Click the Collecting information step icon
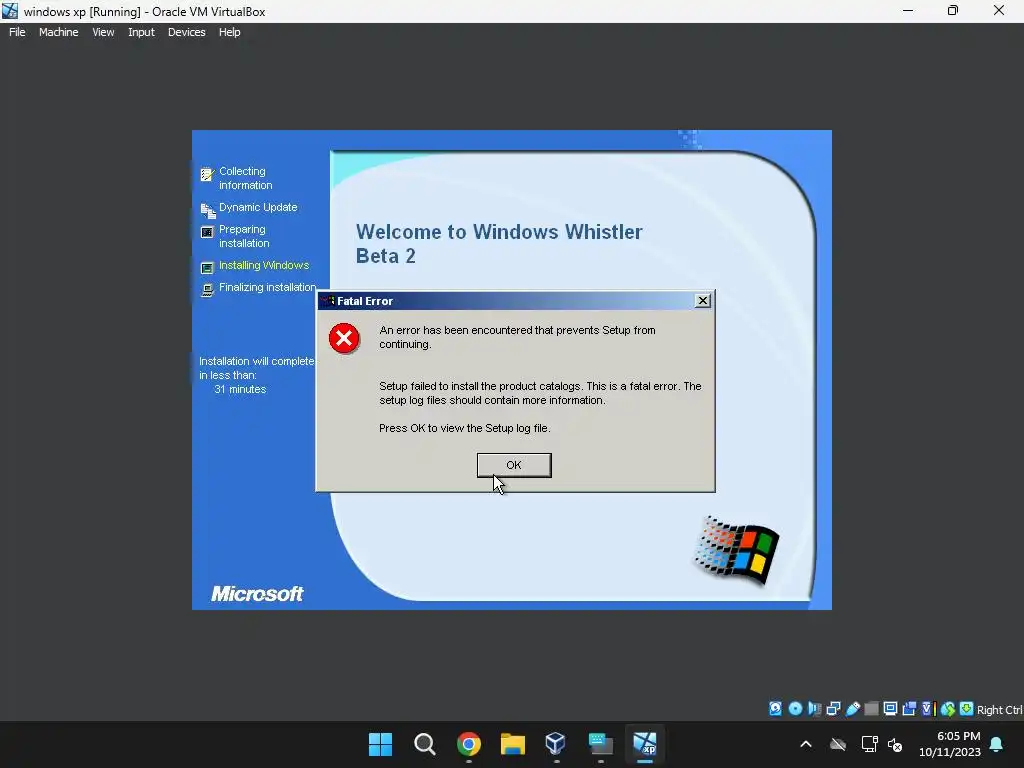The height and width of the screenshot is (768, 1024). 207,174
